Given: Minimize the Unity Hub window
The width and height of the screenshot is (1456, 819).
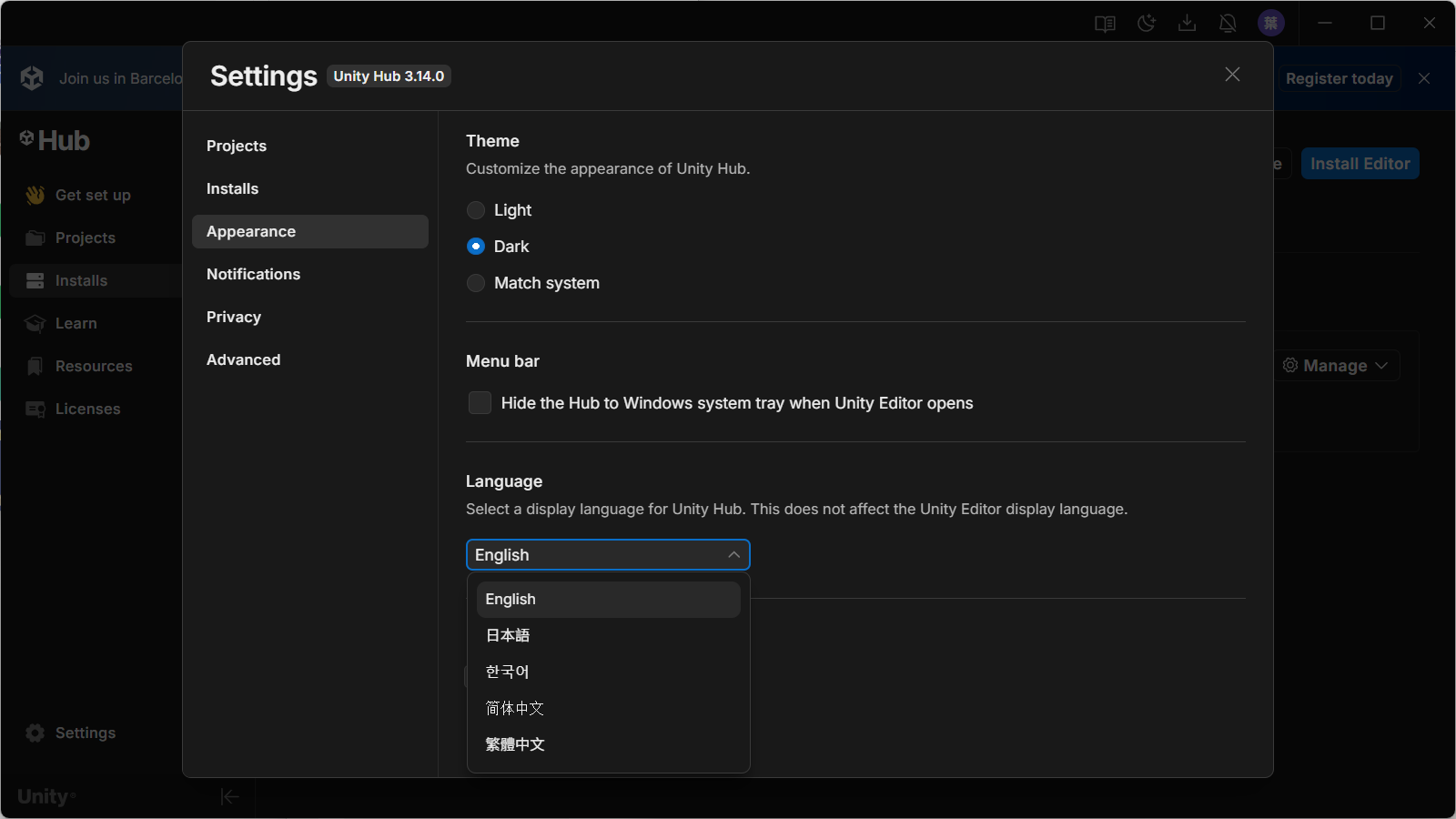Looking at the screenshot, I should pos(1325,24).
